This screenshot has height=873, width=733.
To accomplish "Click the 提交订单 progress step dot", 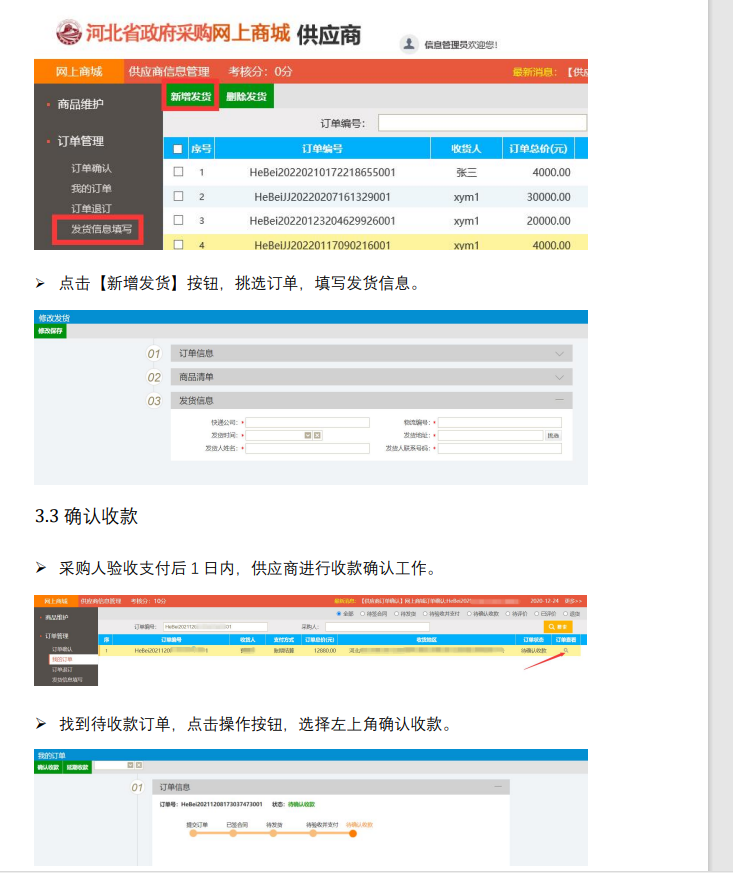I will coord(193,833).
